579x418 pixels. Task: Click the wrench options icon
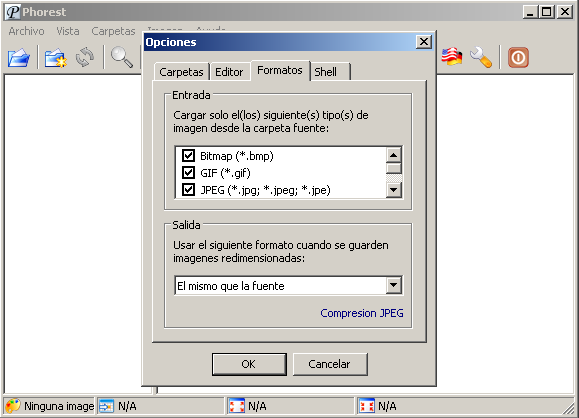click(481, 57)
